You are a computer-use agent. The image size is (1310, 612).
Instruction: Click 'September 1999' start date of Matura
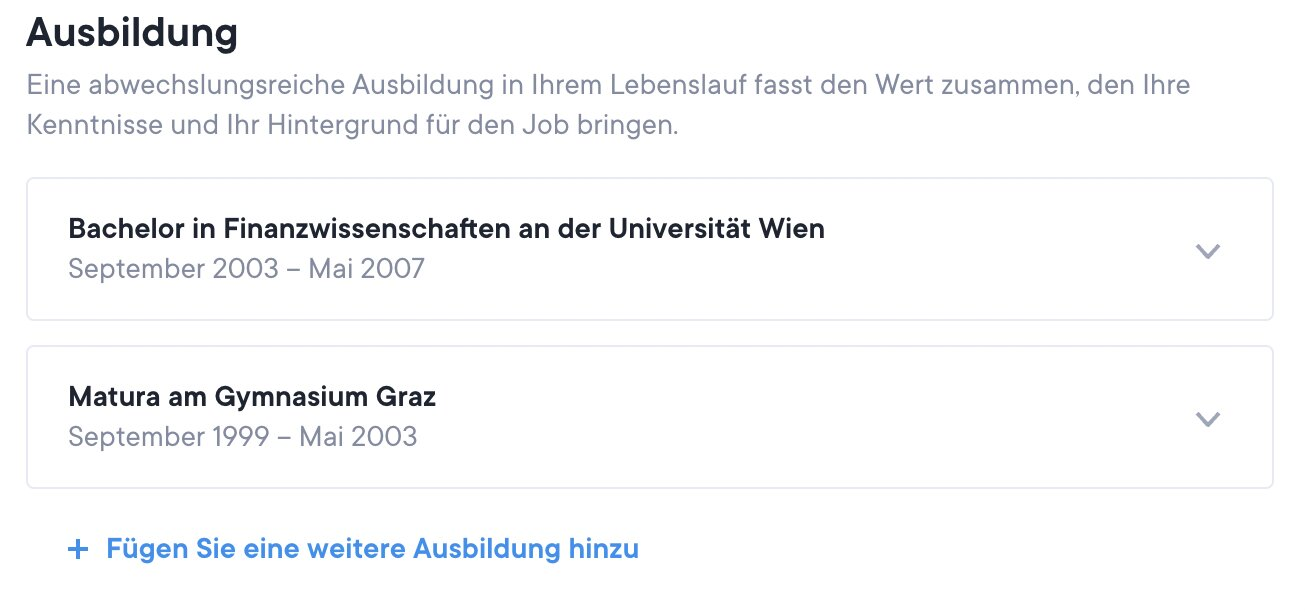pos(169,437)
